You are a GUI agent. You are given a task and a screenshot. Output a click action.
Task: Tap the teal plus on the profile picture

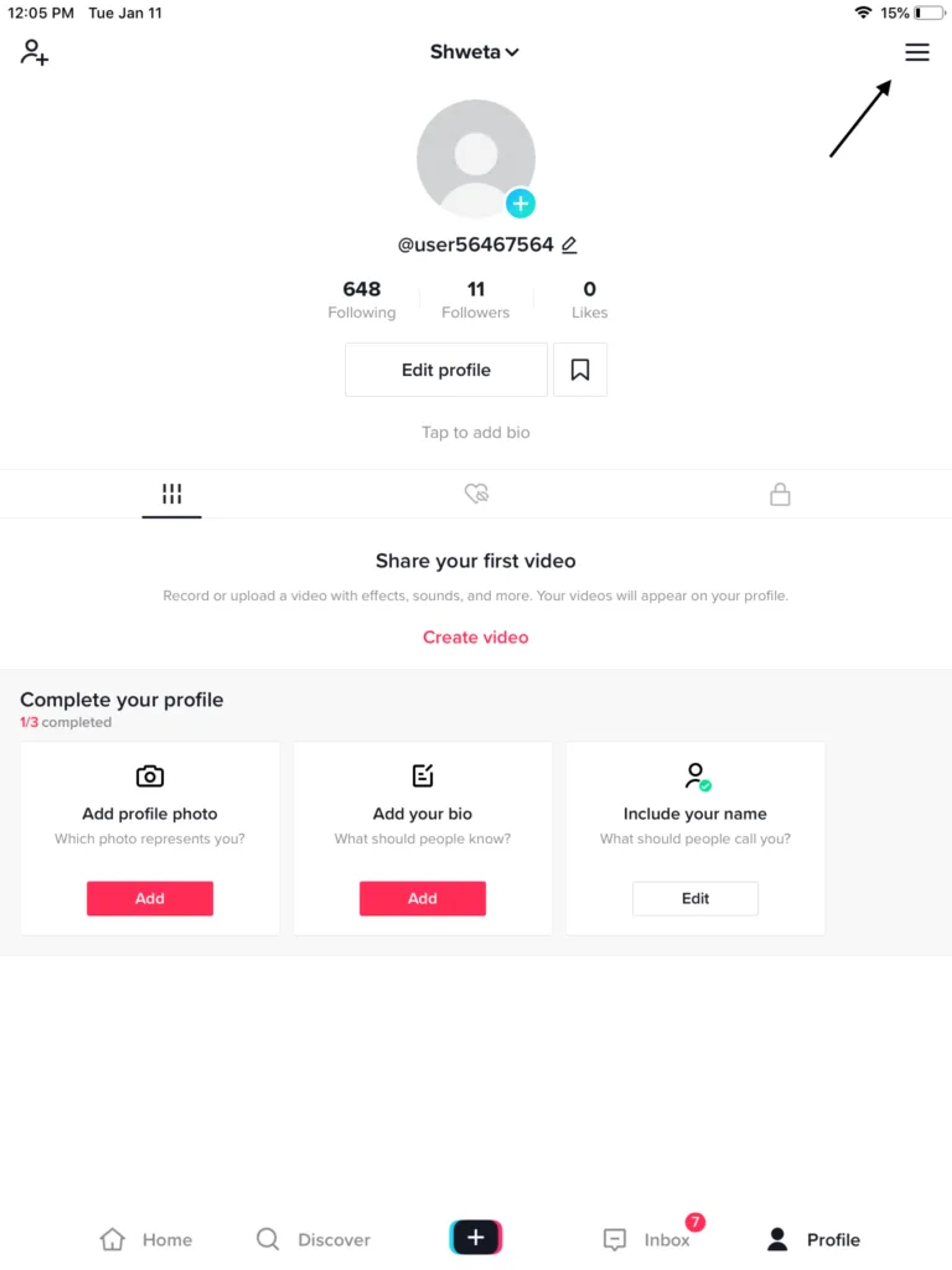[520, 203]
